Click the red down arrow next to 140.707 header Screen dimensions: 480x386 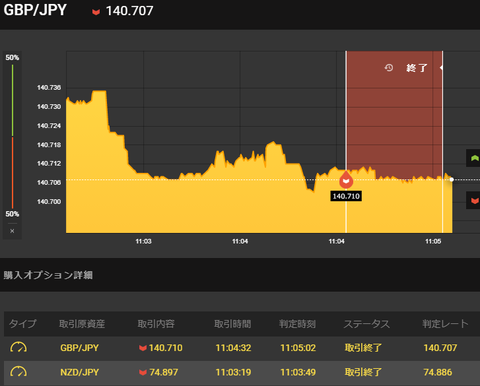(96, 12)
